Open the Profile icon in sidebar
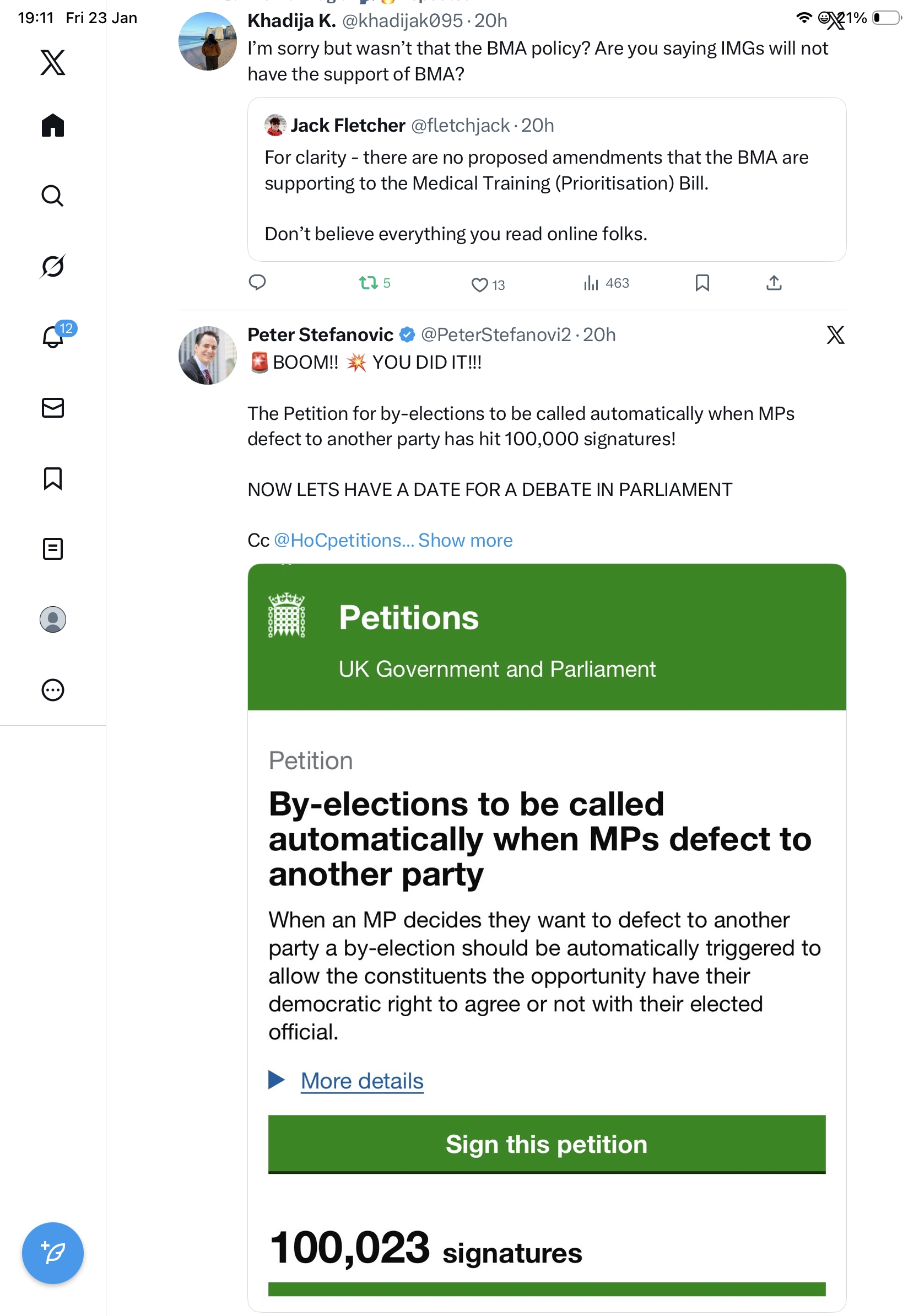This screenshot has width=919, height=1316. point(53,619)
